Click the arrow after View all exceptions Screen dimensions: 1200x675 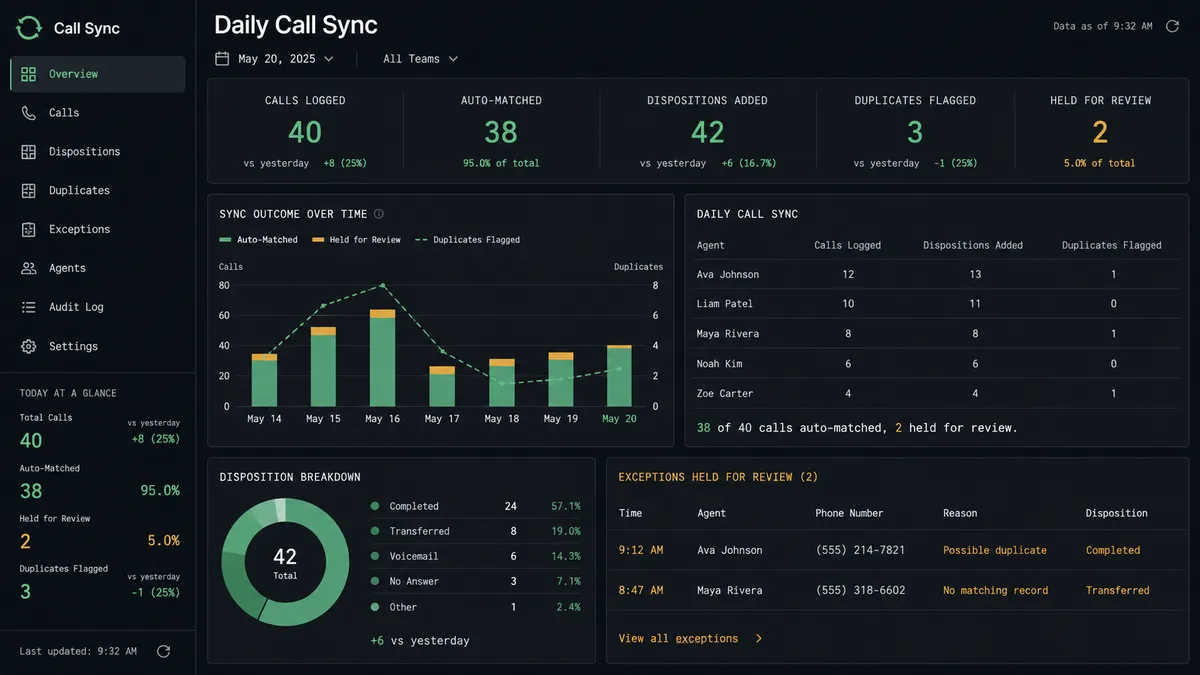click(759, 638)
